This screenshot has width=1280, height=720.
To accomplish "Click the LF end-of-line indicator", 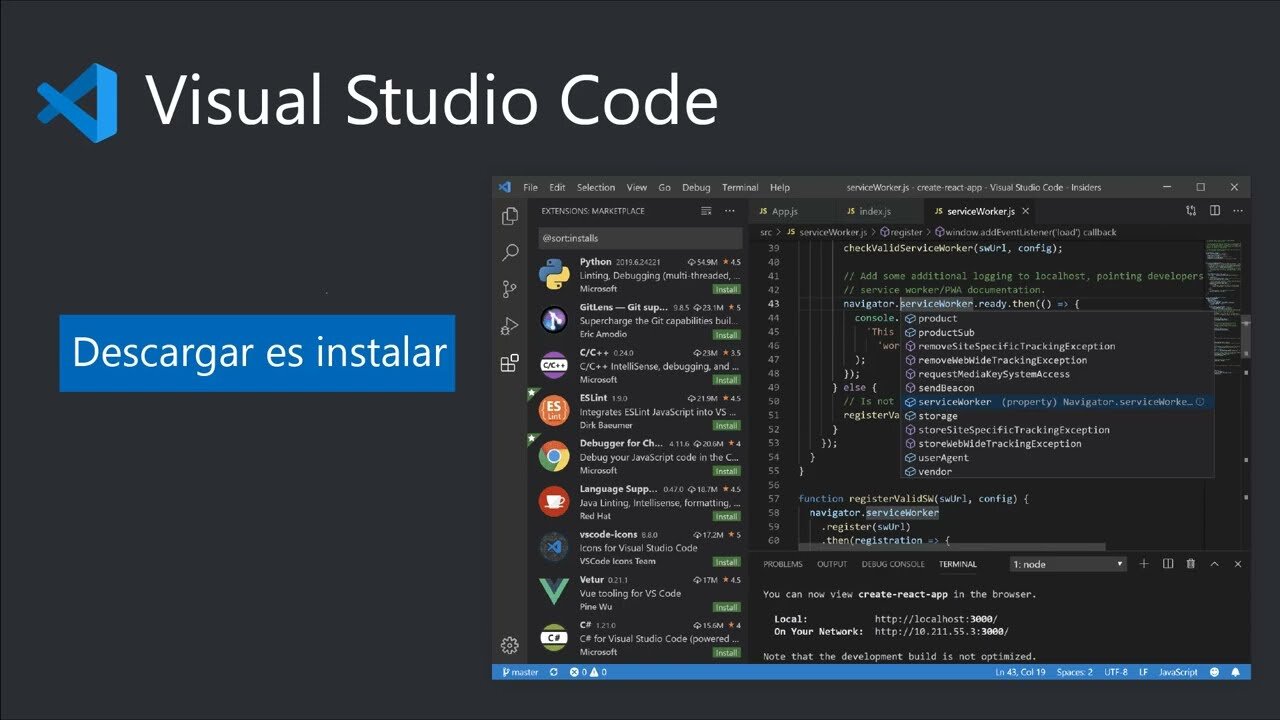I will (1145, 672).
